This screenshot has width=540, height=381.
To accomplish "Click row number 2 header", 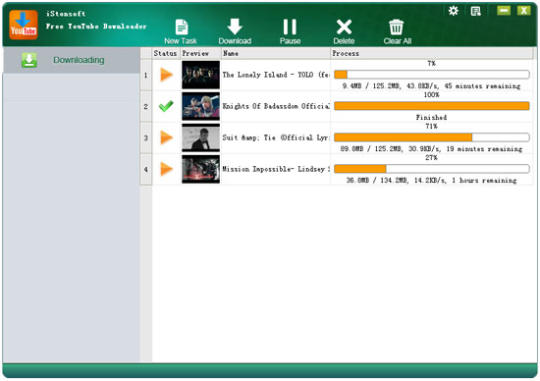I will click(x=146, y=106).
